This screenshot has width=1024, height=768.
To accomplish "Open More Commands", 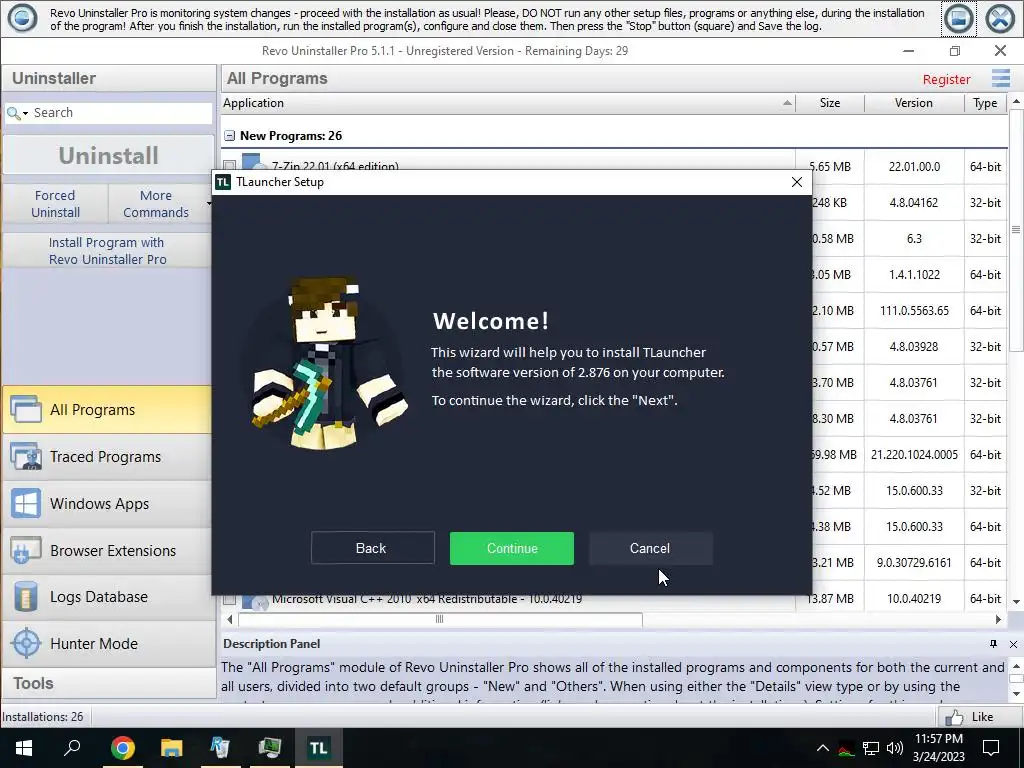I will pos(156,204).
